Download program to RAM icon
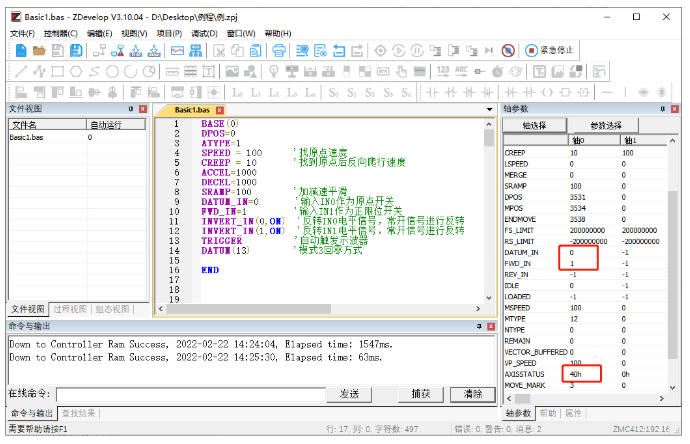Screen dimensions: 690x444 coord(136,51)
